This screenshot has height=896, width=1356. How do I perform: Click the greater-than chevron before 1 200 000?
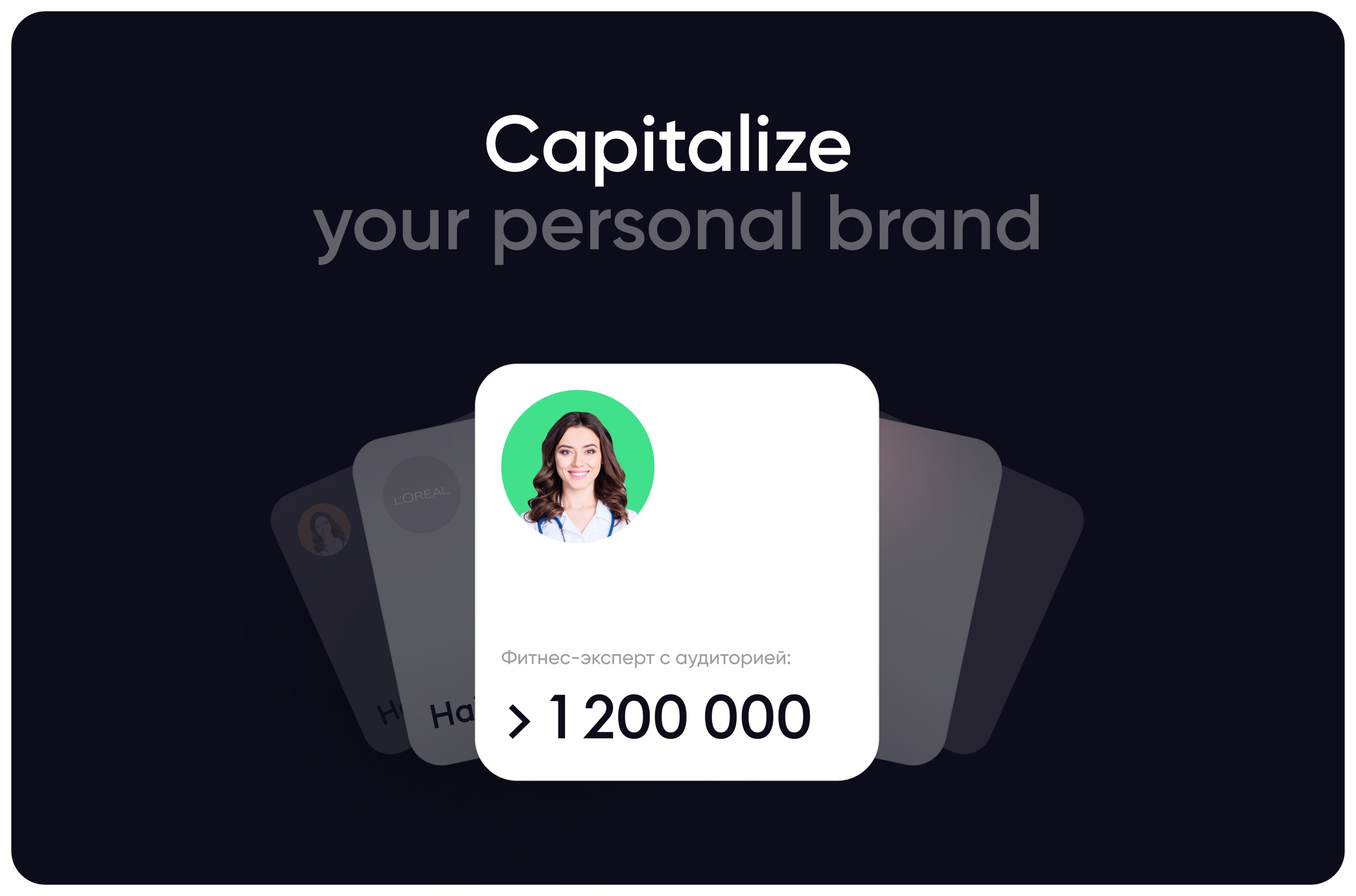click(x=519, y=722)
